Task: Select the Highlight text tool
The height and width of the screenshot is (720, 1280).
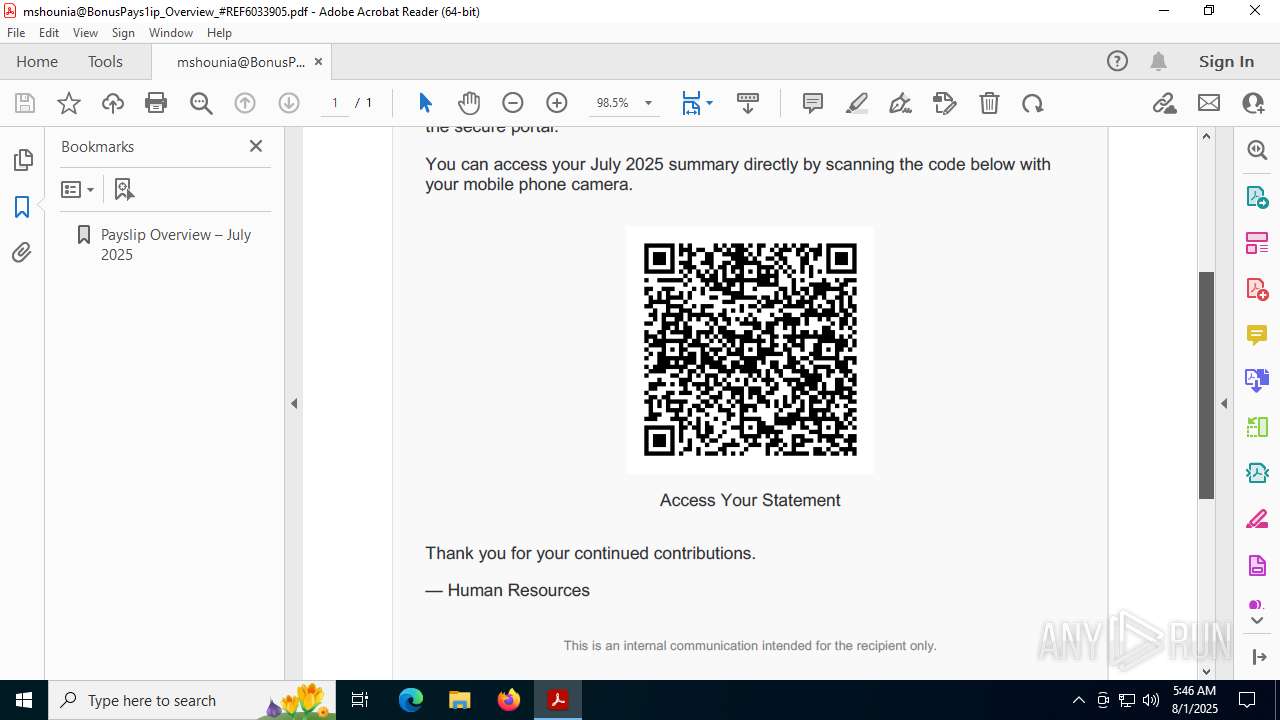Action: (x=857, y=103)
